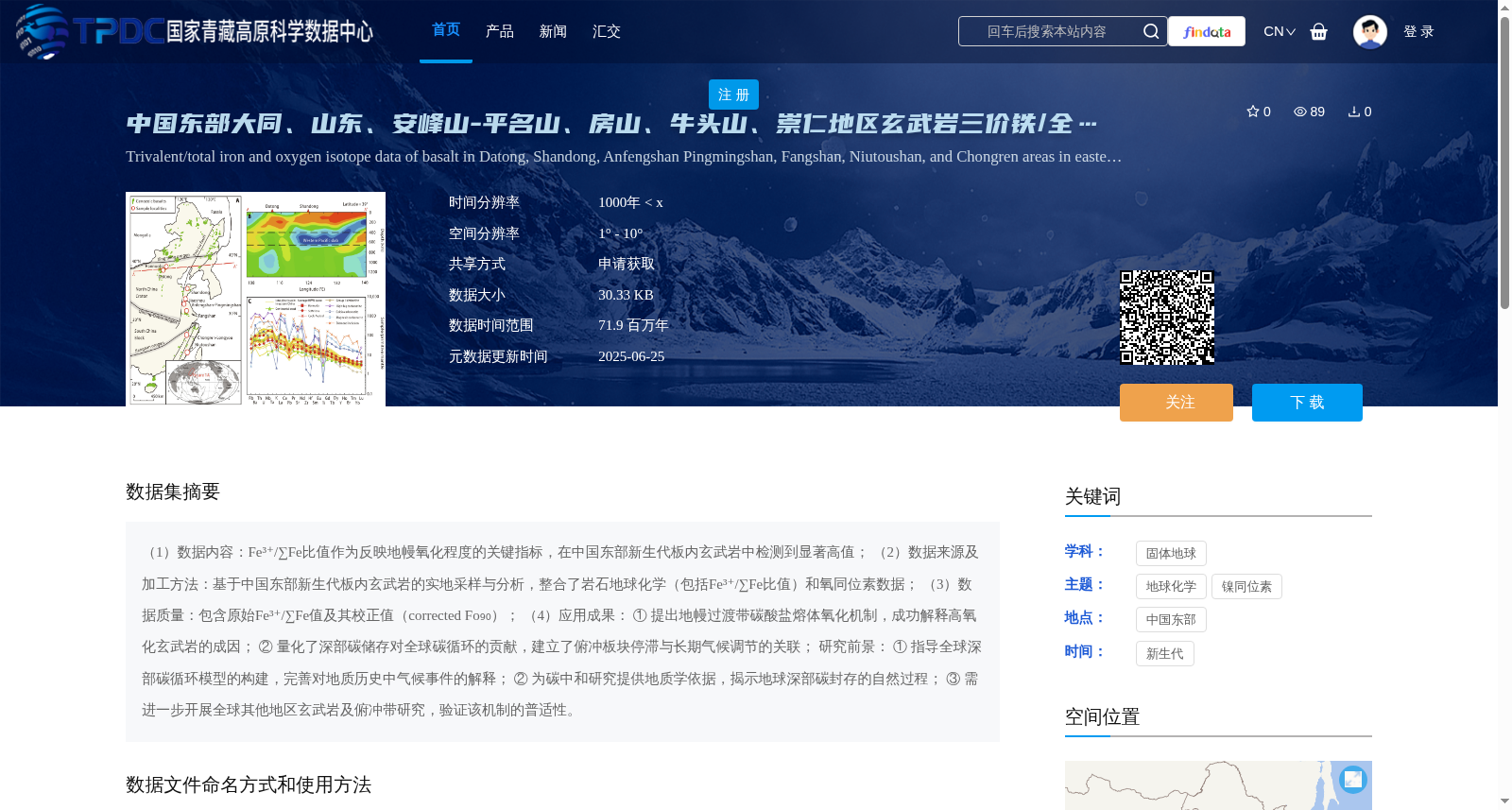Click the eye views count icon

1300,112
